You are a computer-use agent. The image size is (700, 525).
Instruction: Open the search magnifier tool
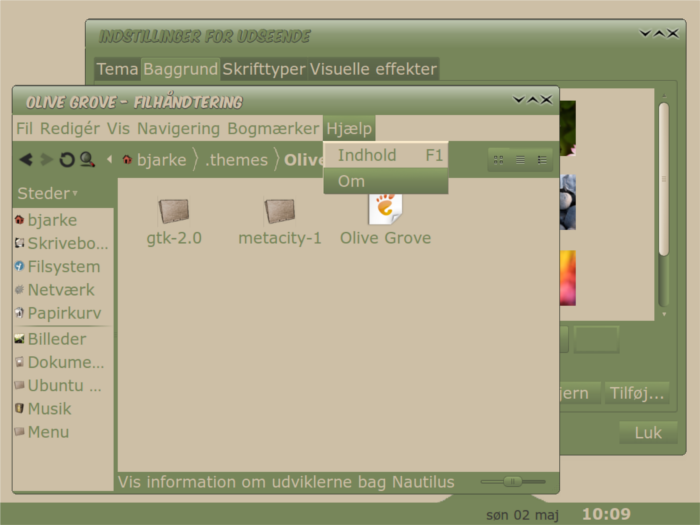[87, 159]
